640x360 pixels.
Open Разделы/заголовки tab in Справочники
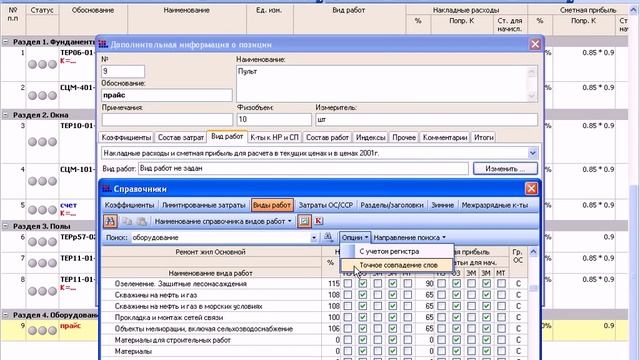click(x=392, y=205)
